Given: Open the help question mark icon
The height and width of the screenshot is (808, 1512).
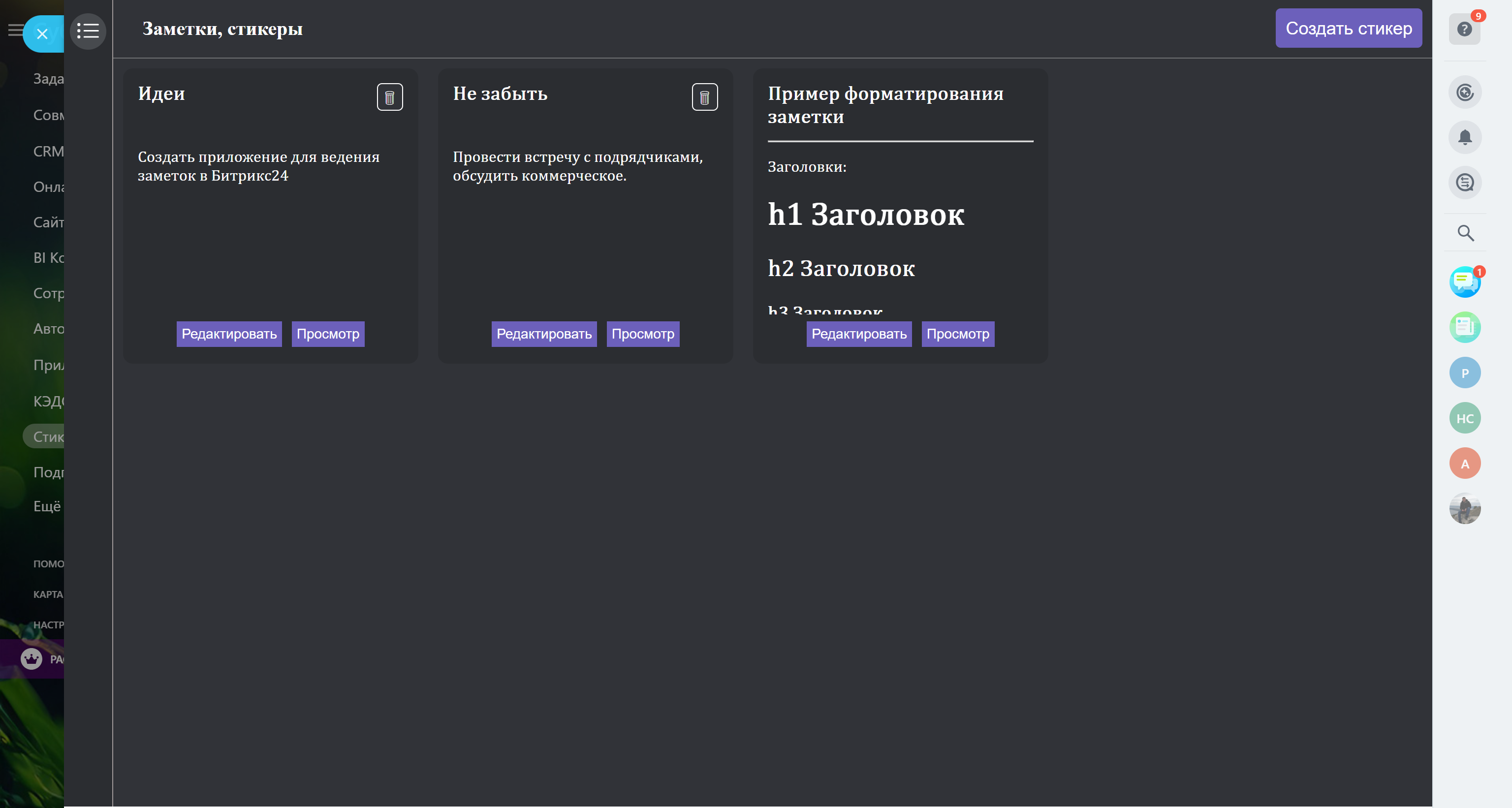Looking at the screenshot, I should pyautogui.click(x=1464, y=30).
